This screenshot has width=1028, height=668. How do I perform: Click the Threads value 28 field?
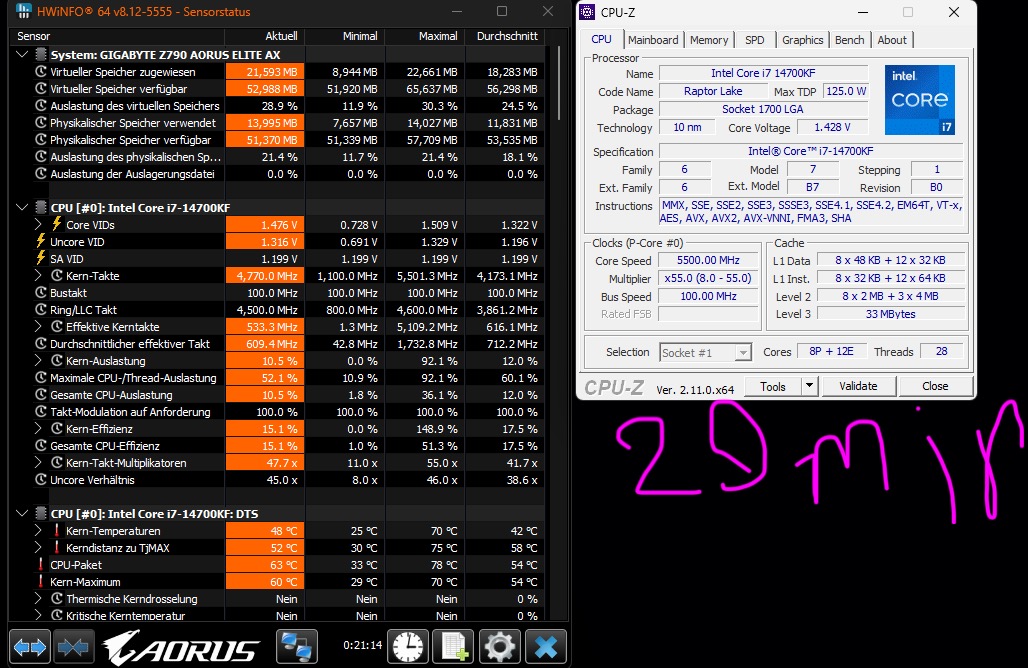click(941, 351)
